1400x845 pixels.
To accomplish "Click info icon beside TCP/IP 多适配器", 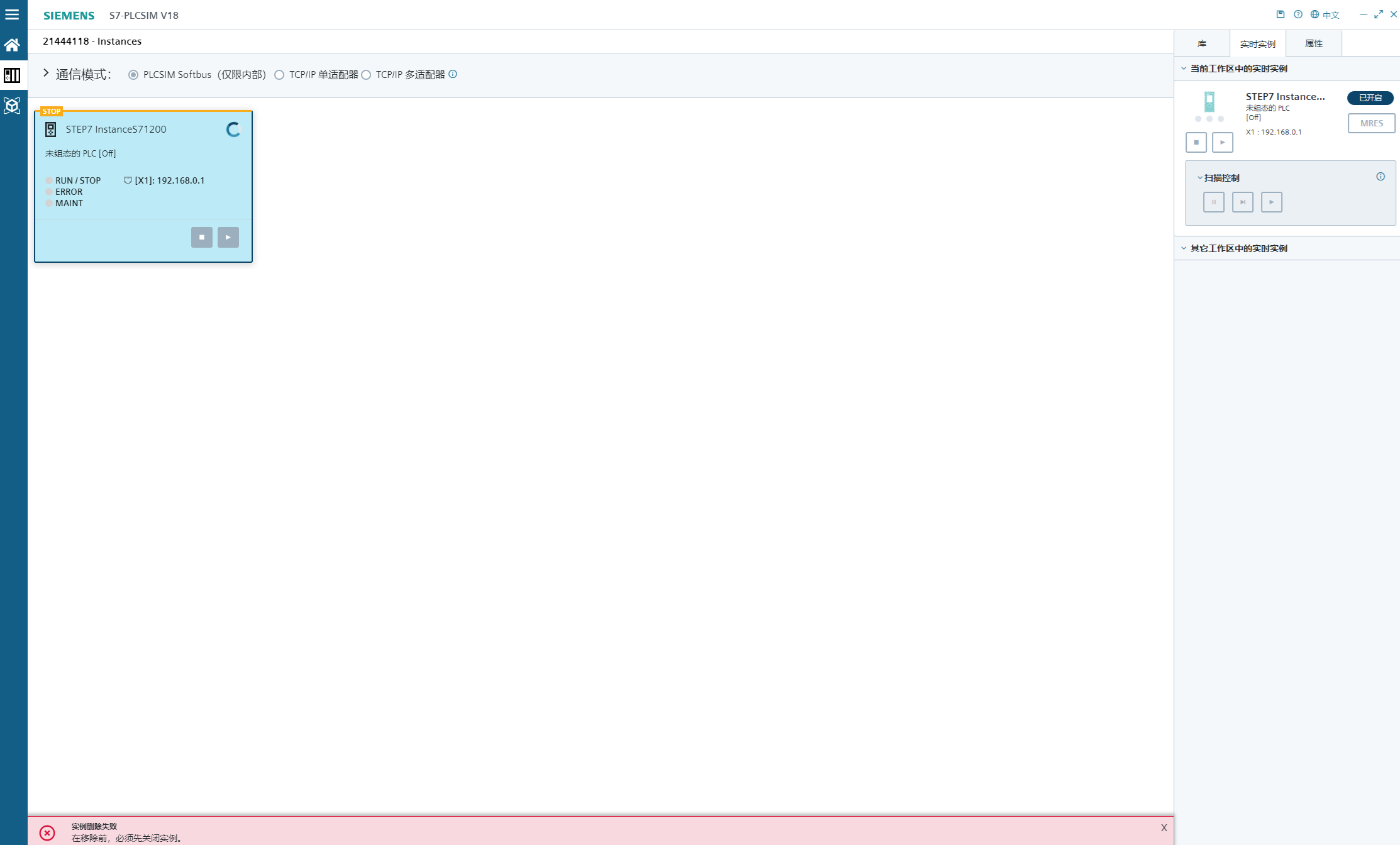I will 453,74.
